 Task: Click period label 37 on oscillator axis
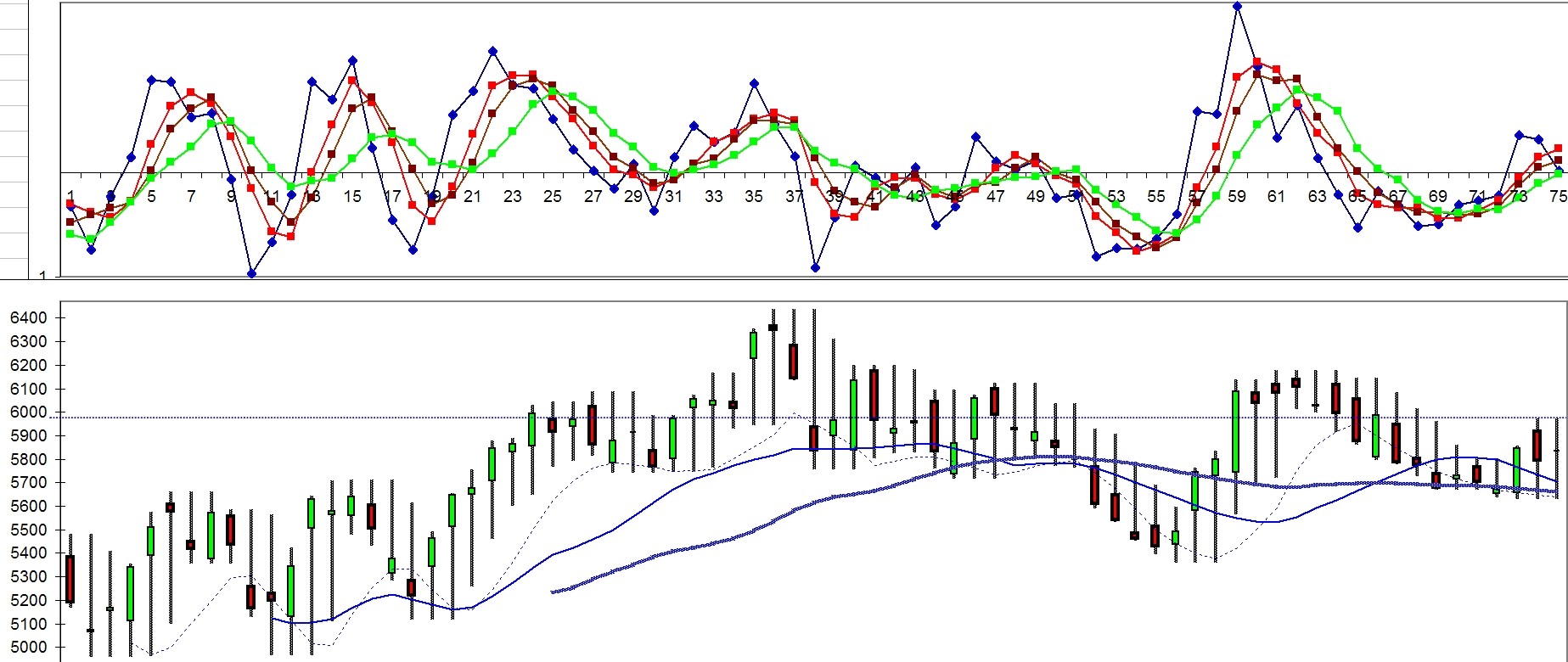point(795,197)
